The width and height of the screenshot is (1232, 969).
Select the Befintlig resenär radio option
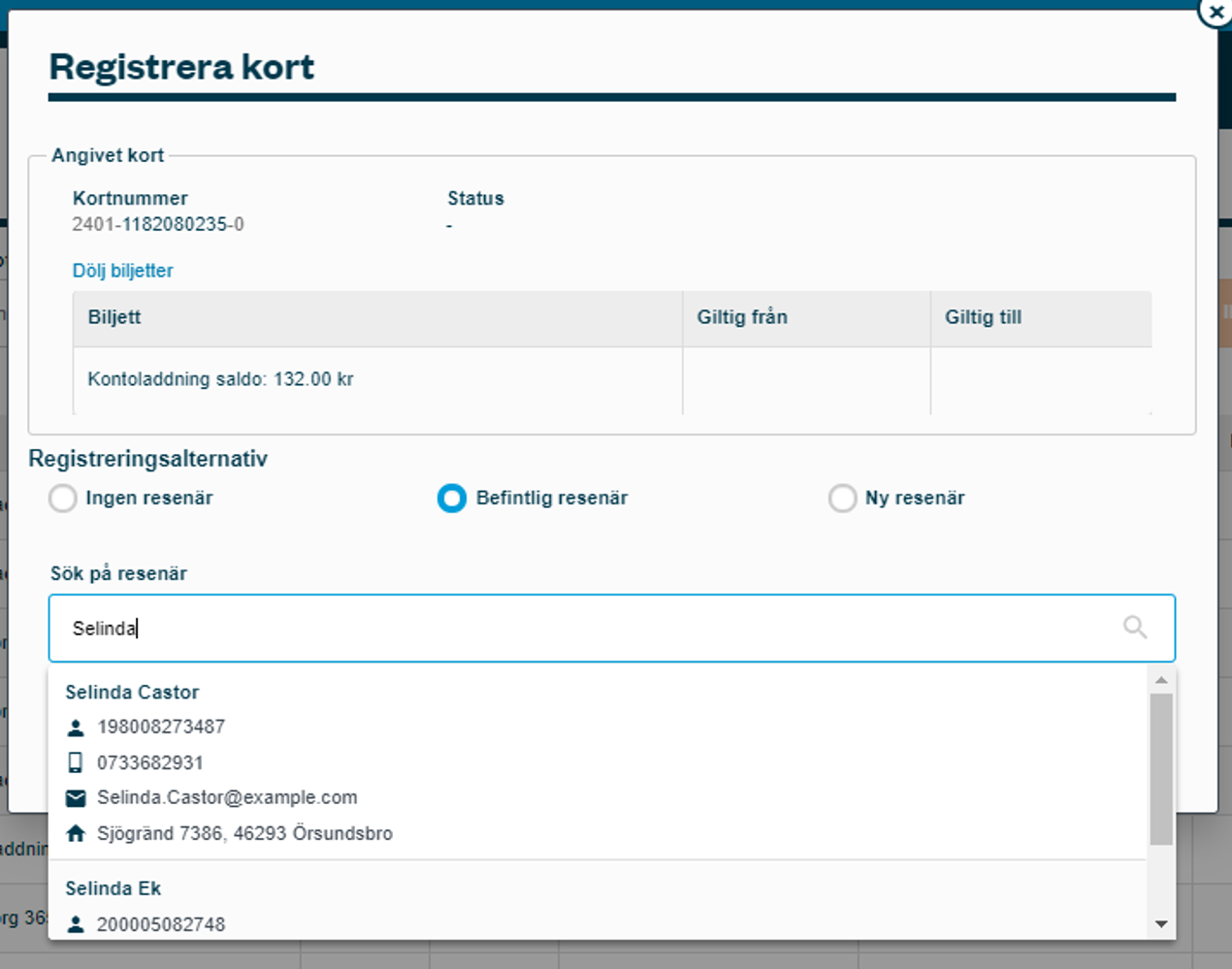452,499
